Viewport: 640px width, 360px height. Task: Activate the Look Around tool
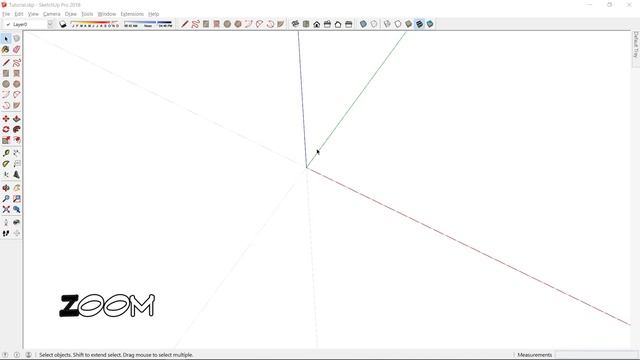[x=16, y=223]
